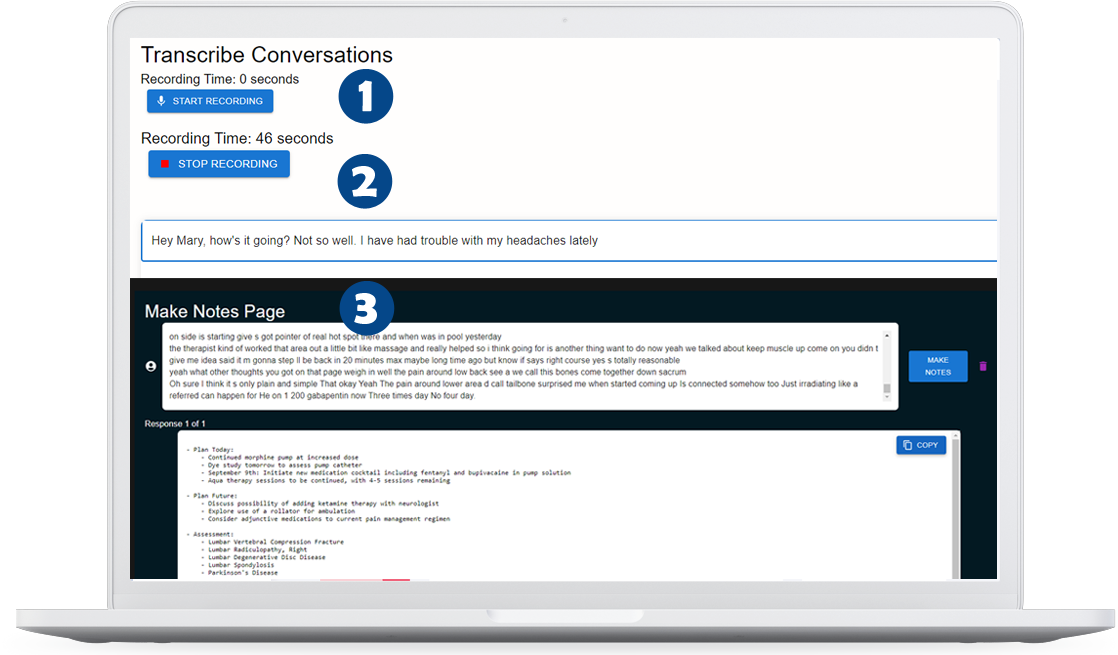
Task: Click the transcript box scroll down arrow
Action: coord(886,398)
